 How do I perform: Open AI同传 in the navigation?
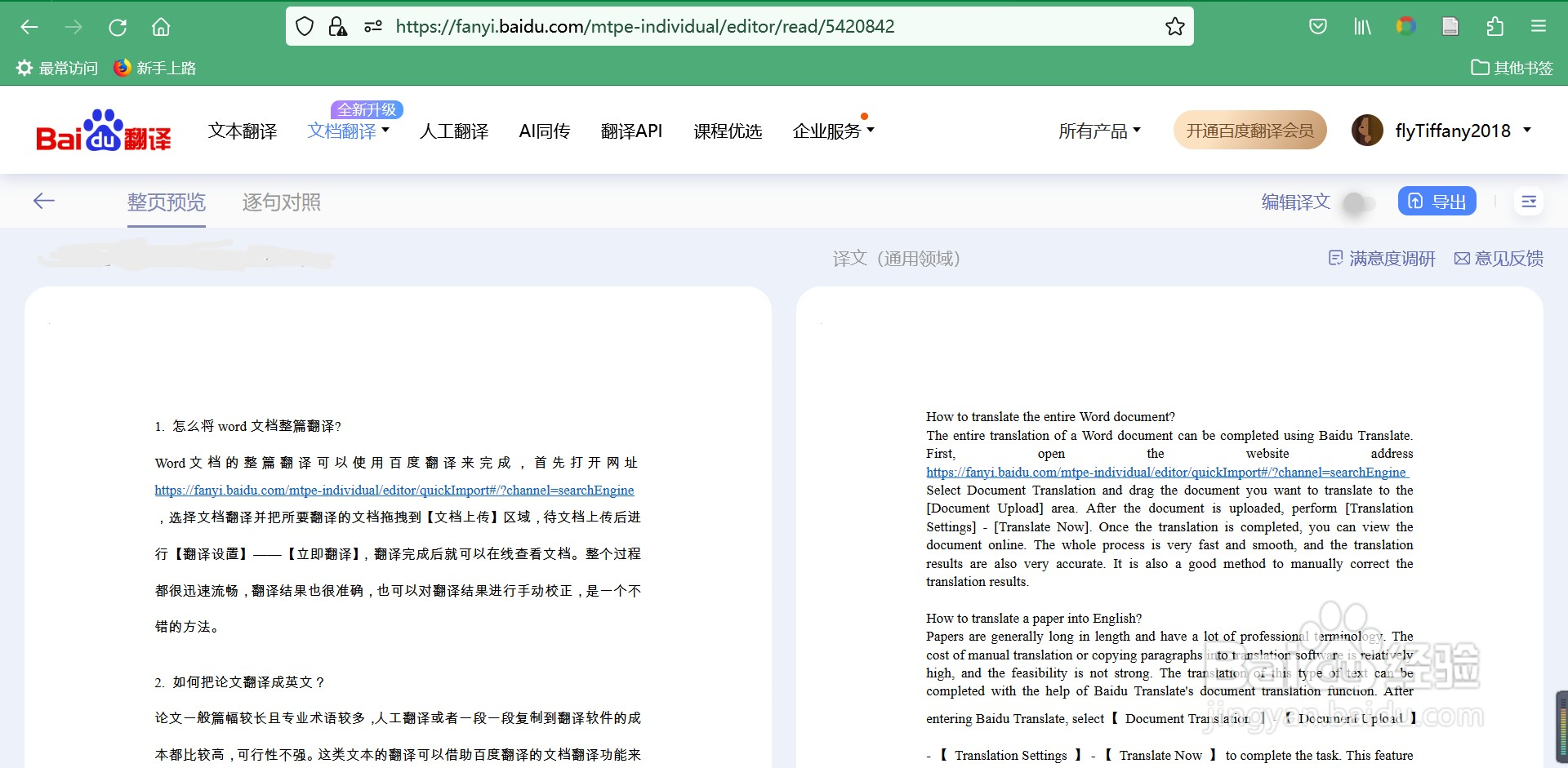click(x=545, y=131)
